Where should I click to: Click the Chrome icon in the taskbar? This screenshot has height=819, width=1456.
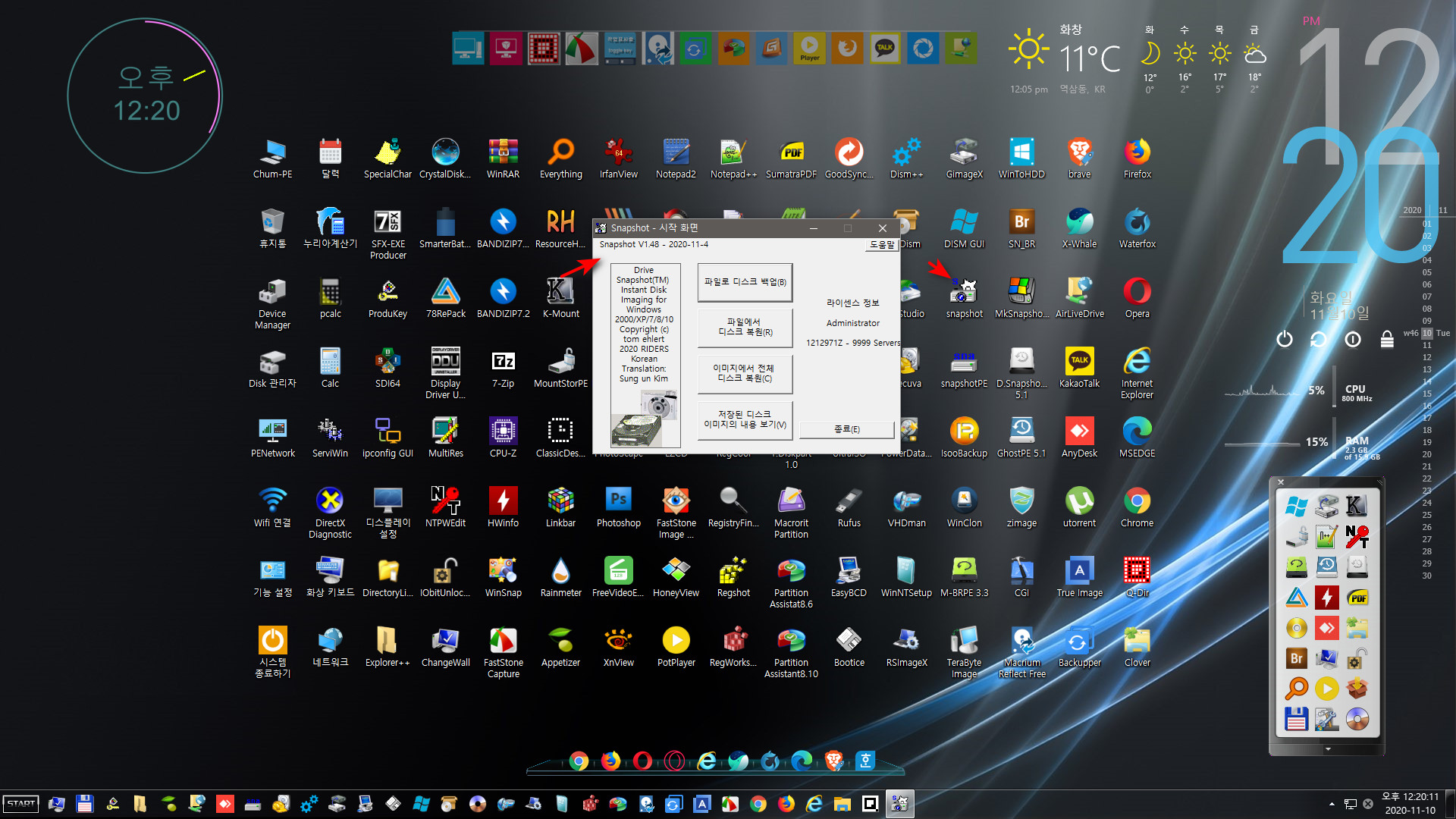coord(758,804)
